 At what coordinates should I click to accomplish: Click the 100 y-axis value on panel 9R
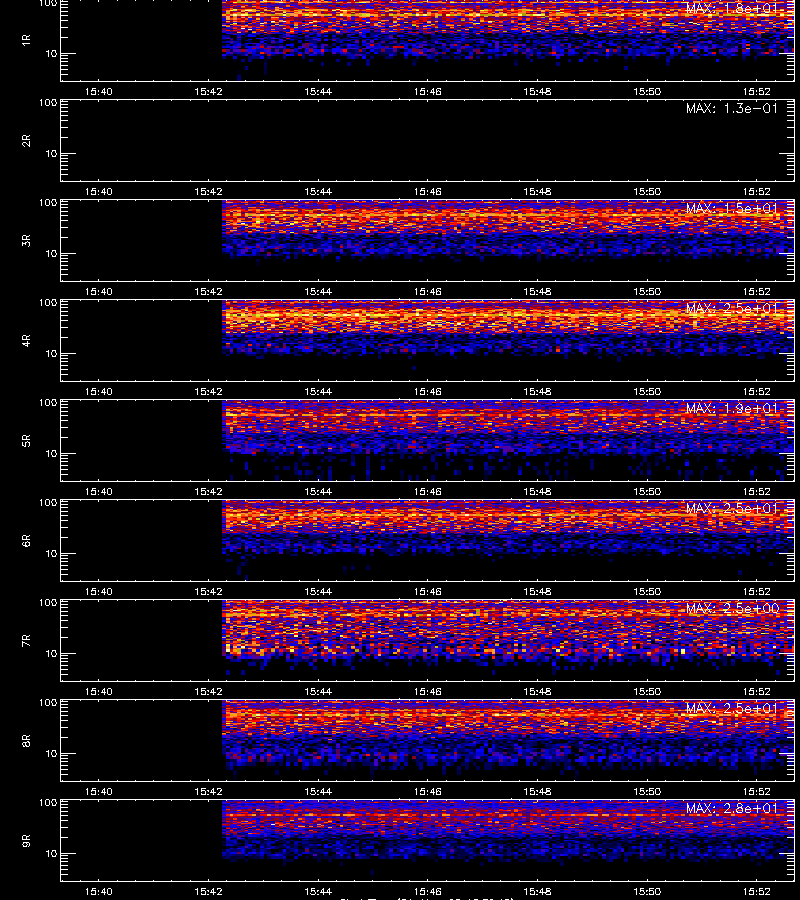[48, 802]
